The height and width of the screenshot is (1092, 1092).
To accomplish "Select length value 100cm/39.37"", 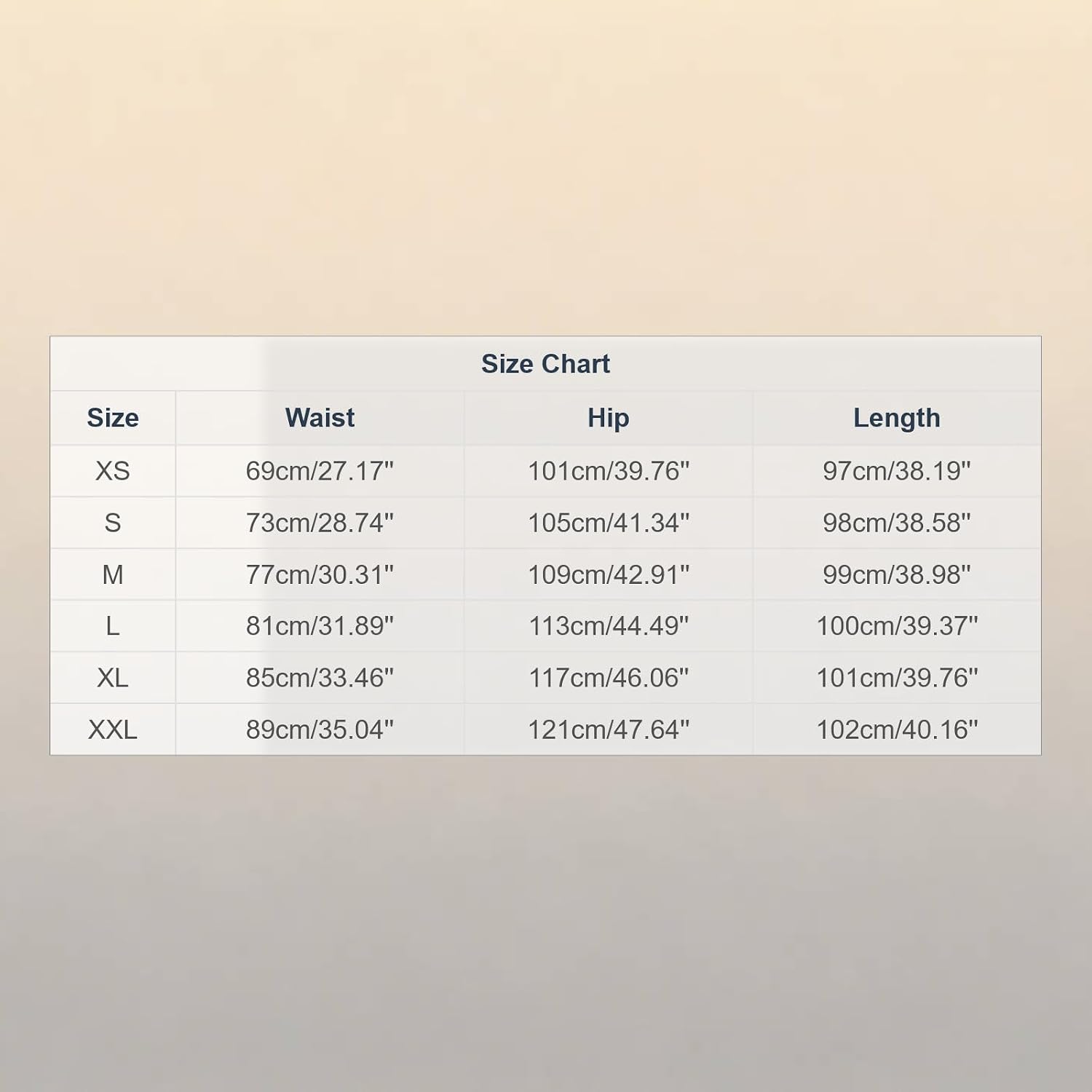I will click(x=897, y=626).
